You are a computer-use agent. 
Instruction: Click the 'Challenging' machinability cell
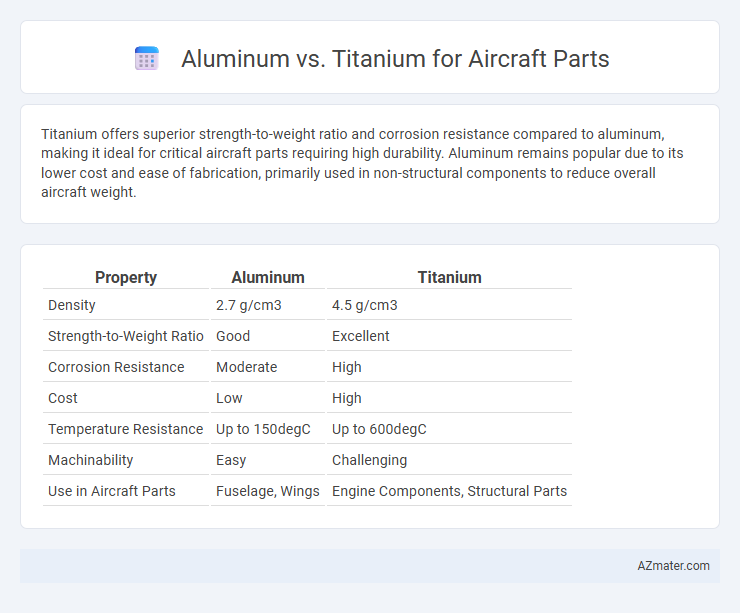370,460
